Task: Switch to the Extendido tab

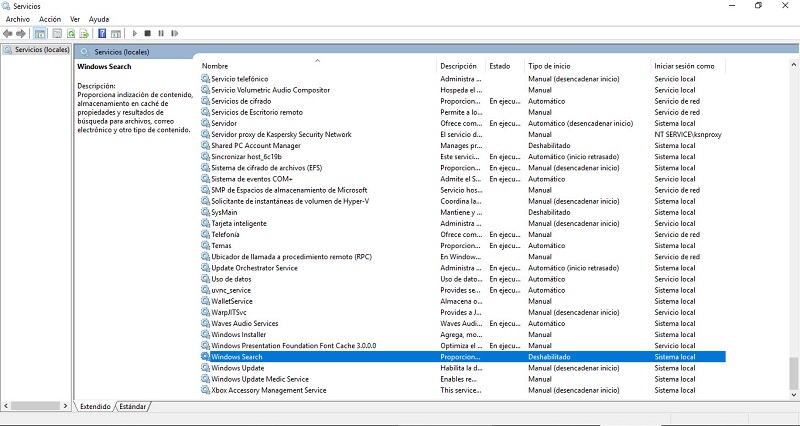Action: pyautogui.click(x=95, y=407)
